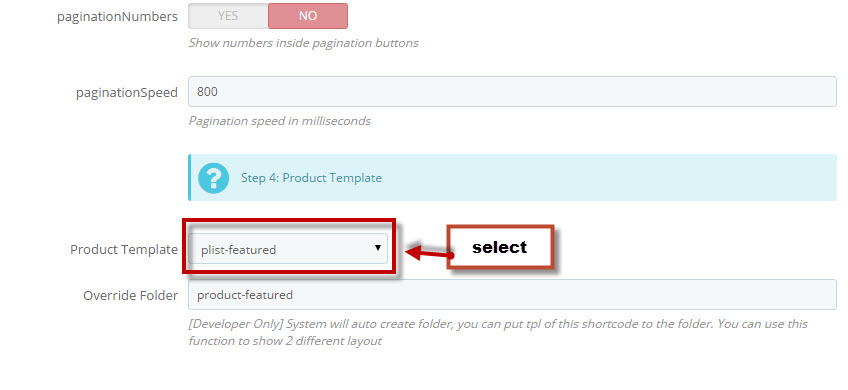
Task: Click the paginationSpeed label
Action: click(x=127, y=92)
